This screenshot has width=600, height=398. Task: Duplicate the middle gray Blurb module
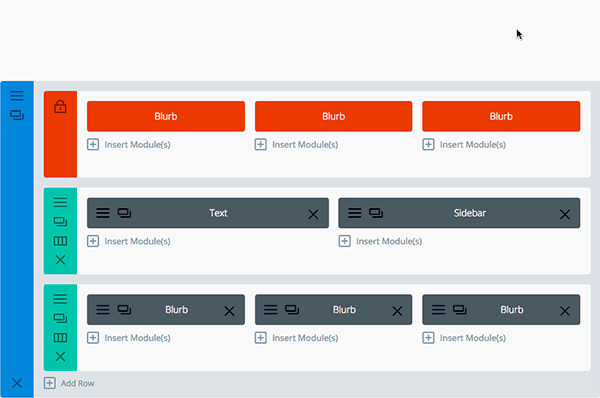292,310
